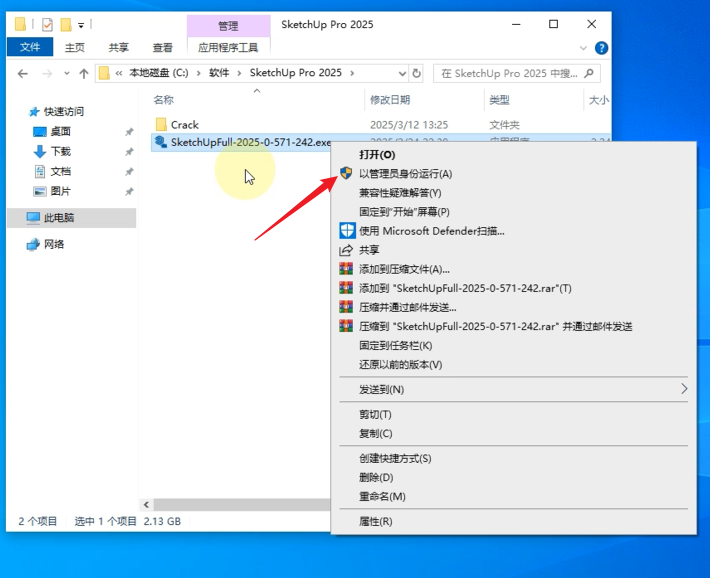The height and width of the screenshot is (578, 710).
Task: Choose 固定到任务栏(K)
Action: 396,346
